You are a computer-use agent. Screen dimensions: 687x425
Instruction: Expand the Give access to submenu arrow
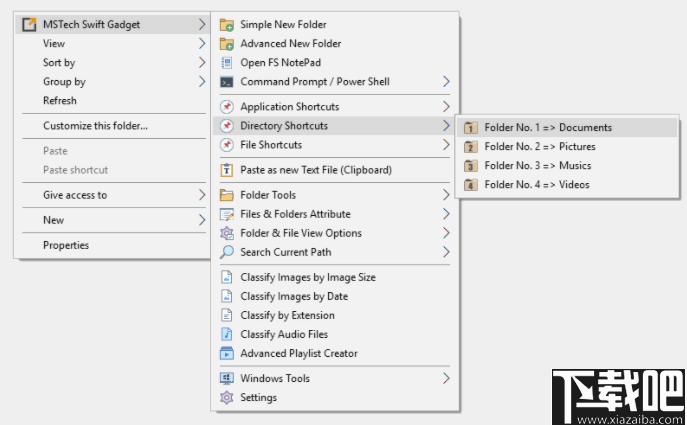(x=202, y=195)
